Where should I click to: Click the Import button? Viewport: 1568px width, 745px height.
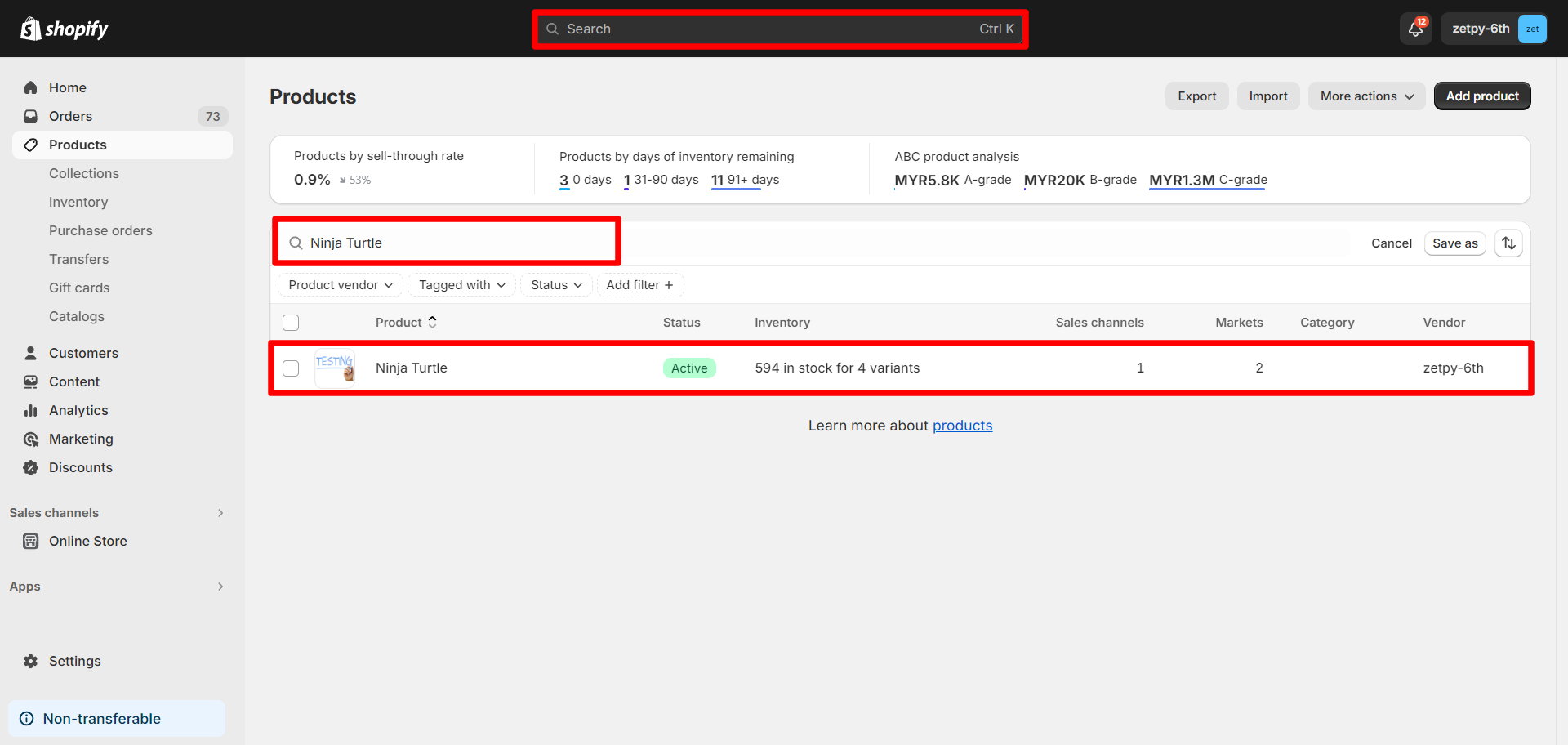[x=1268, y=96]
